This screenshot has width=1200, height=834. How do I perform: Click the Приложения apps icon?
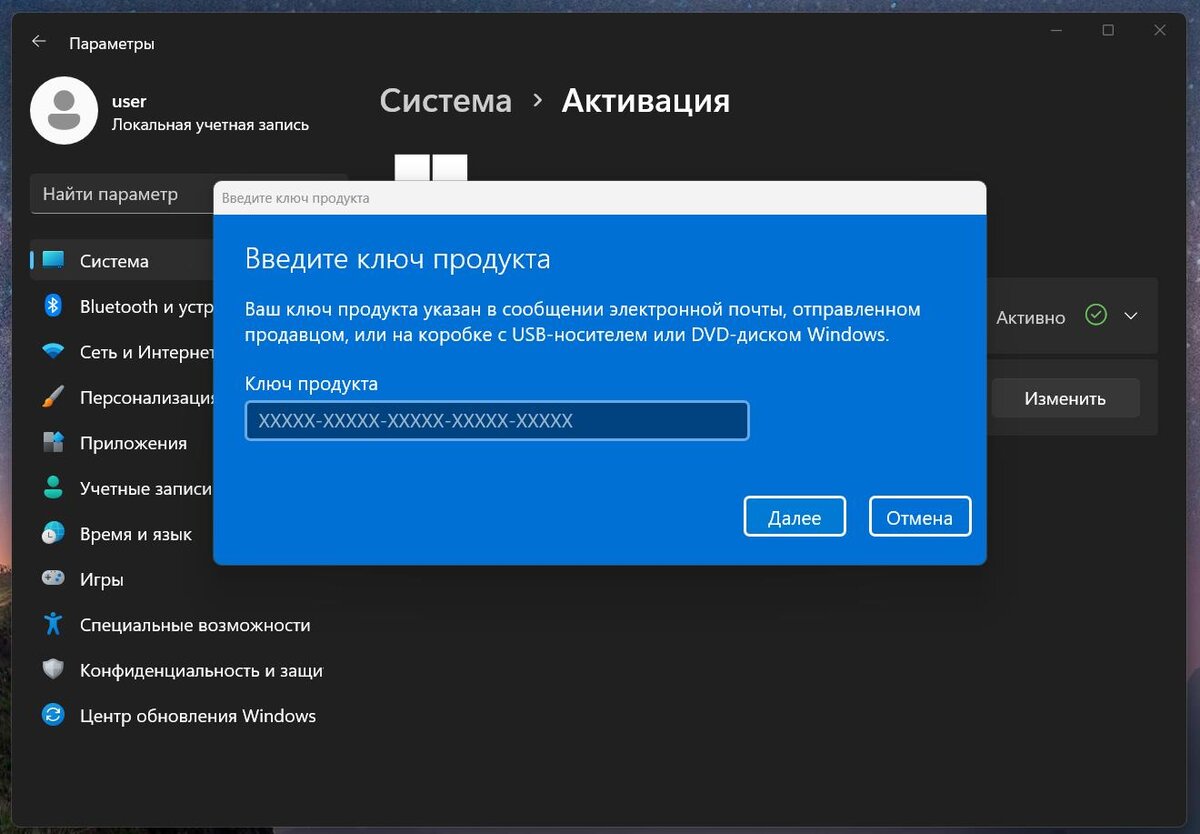pyautogui.click(x=53, y=442)
